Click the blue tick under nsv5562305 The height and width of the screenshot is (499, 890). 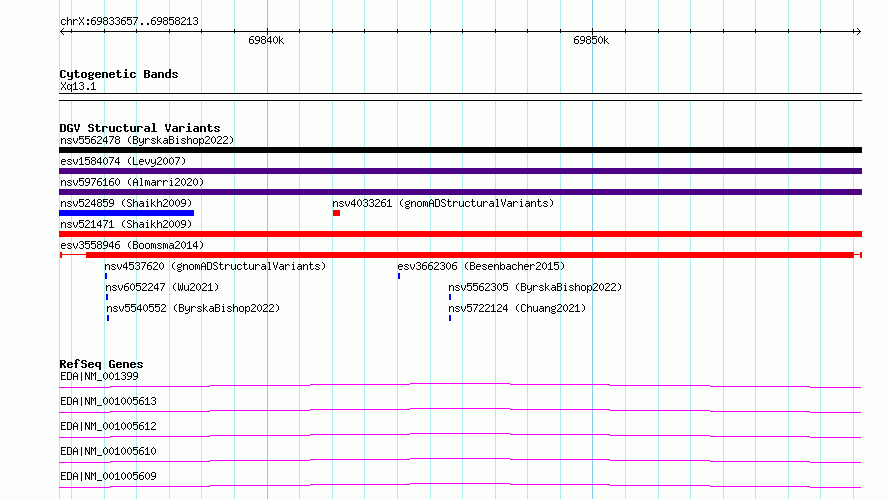(x=450, y=297)
